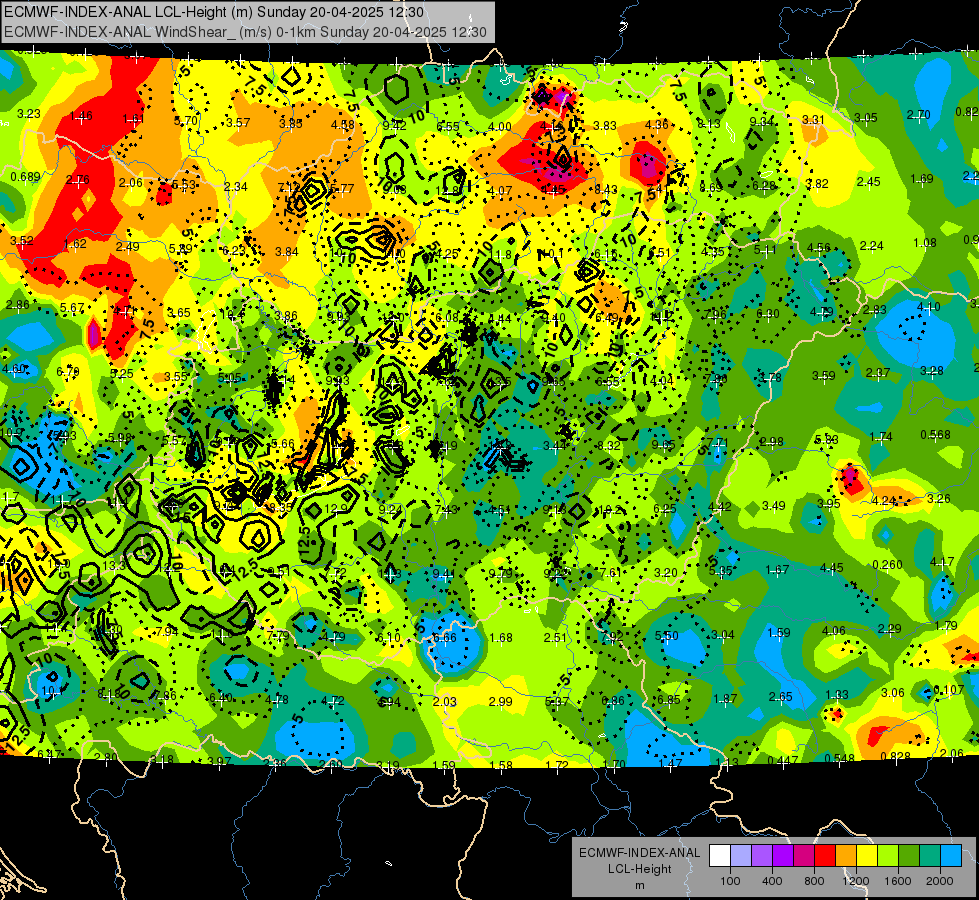The width and height of the screenshot is (979, 900).
Task: Click the legend tick label 2000
Action: [x=940, y=881]
